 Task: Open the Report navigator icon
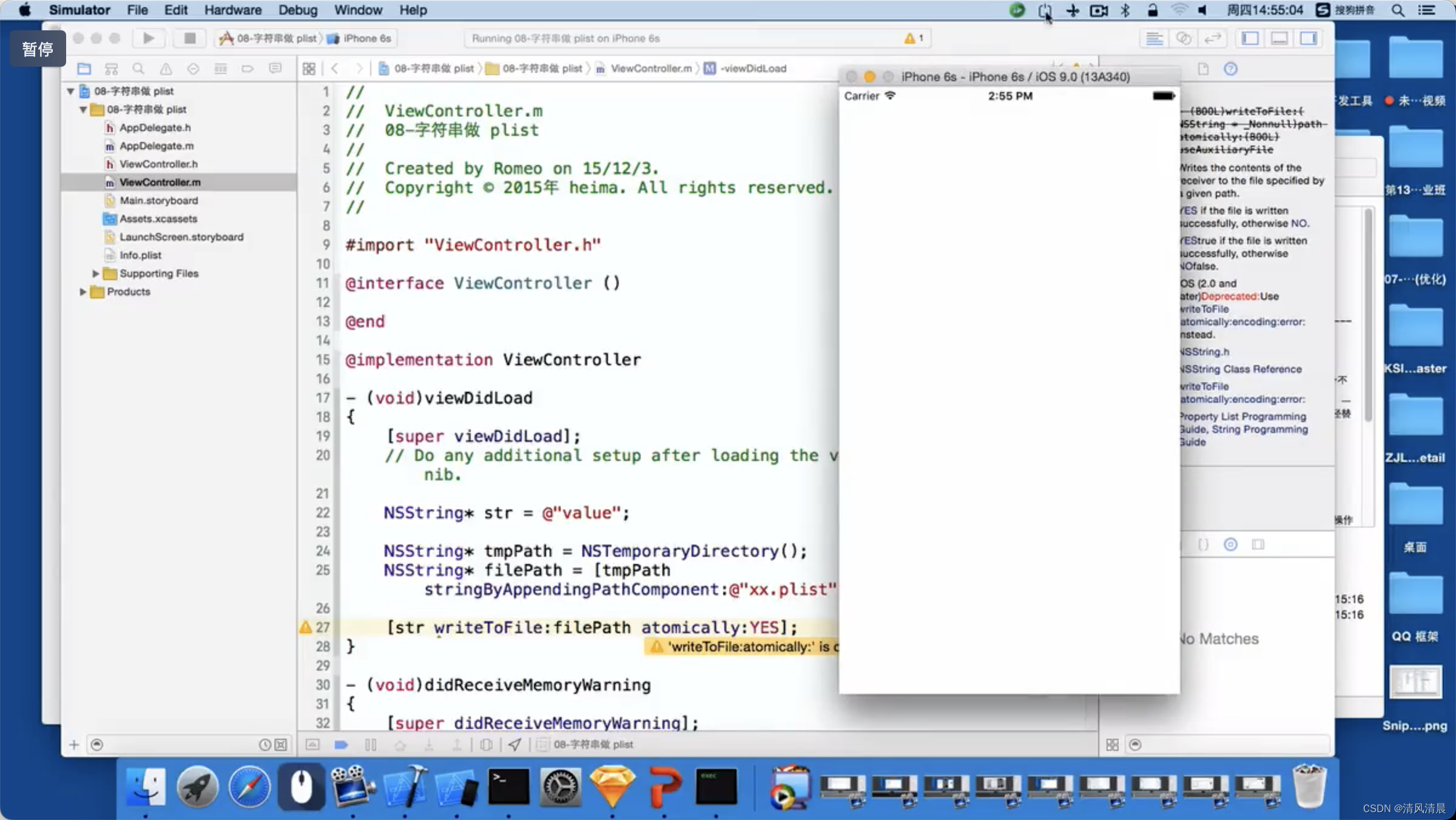click(275, 69)
